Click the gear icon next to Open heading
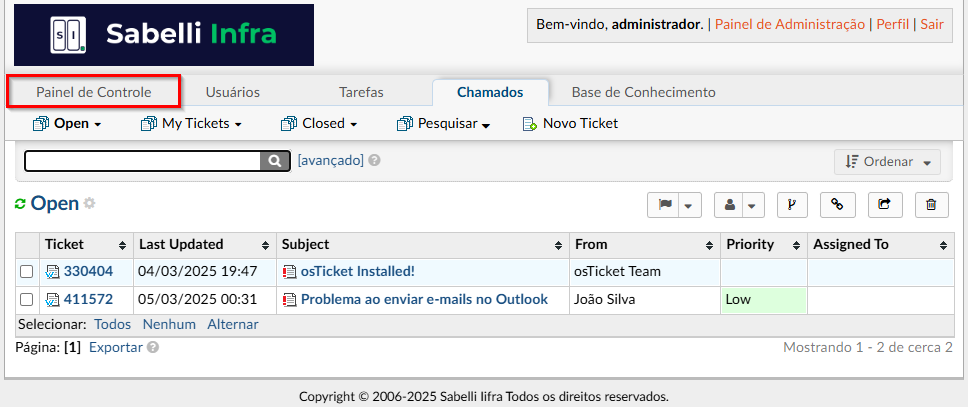Image resolution: width=968 pixels, height=407 pixels. (x=89, y=203)
